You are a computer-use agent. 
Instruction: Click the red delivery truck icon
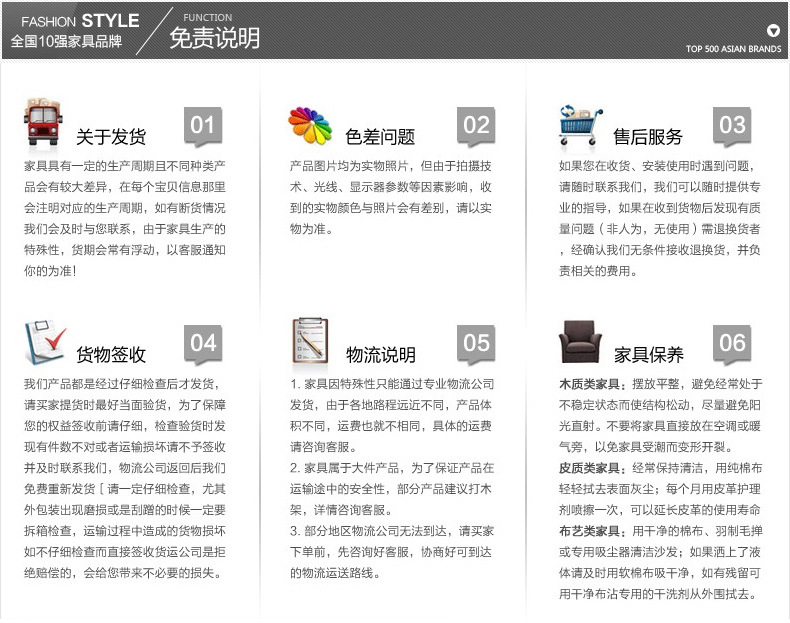pos(42,122)
